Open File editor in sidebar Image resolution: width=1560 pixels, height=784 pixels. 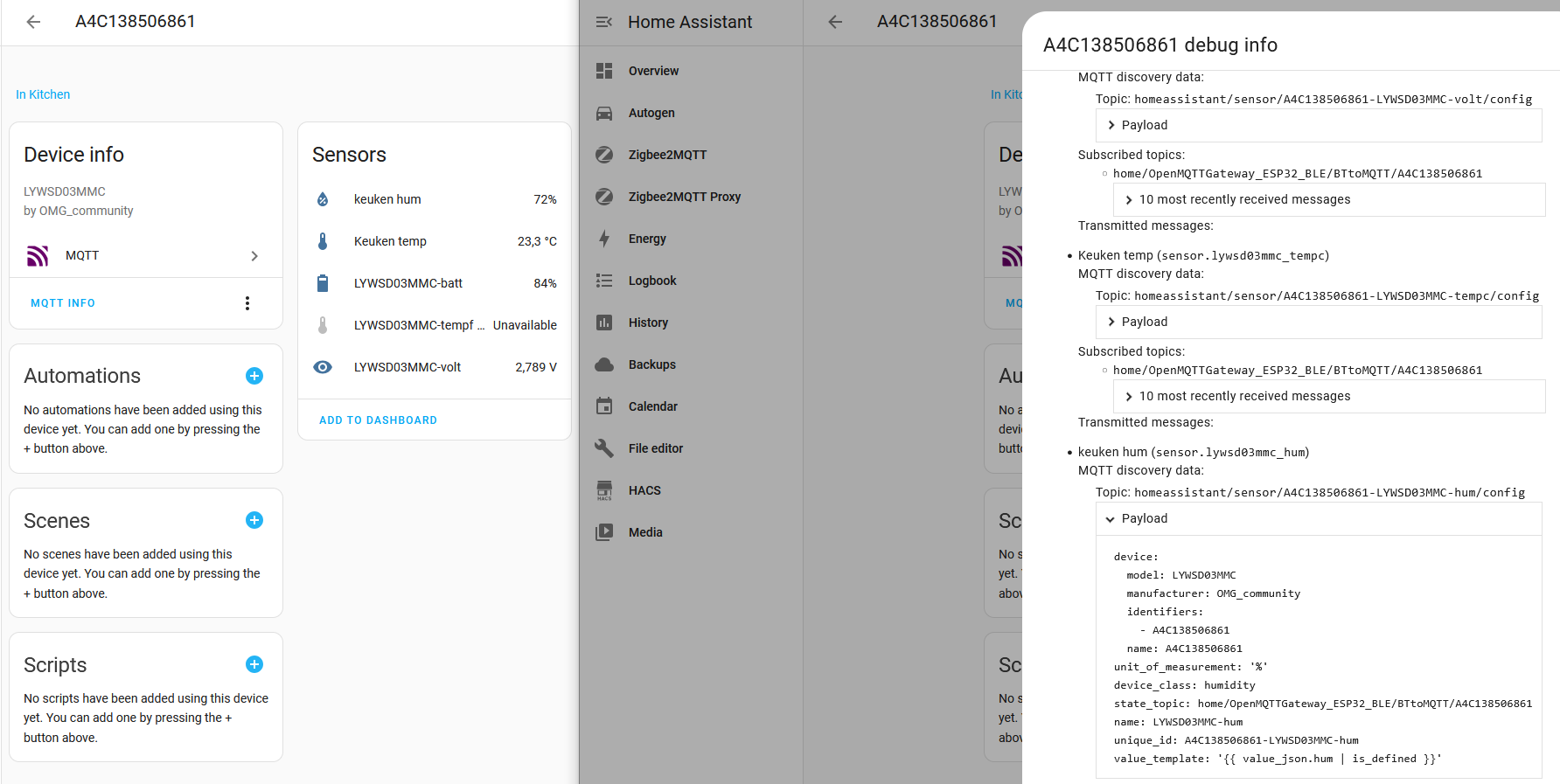click(691, 448)
